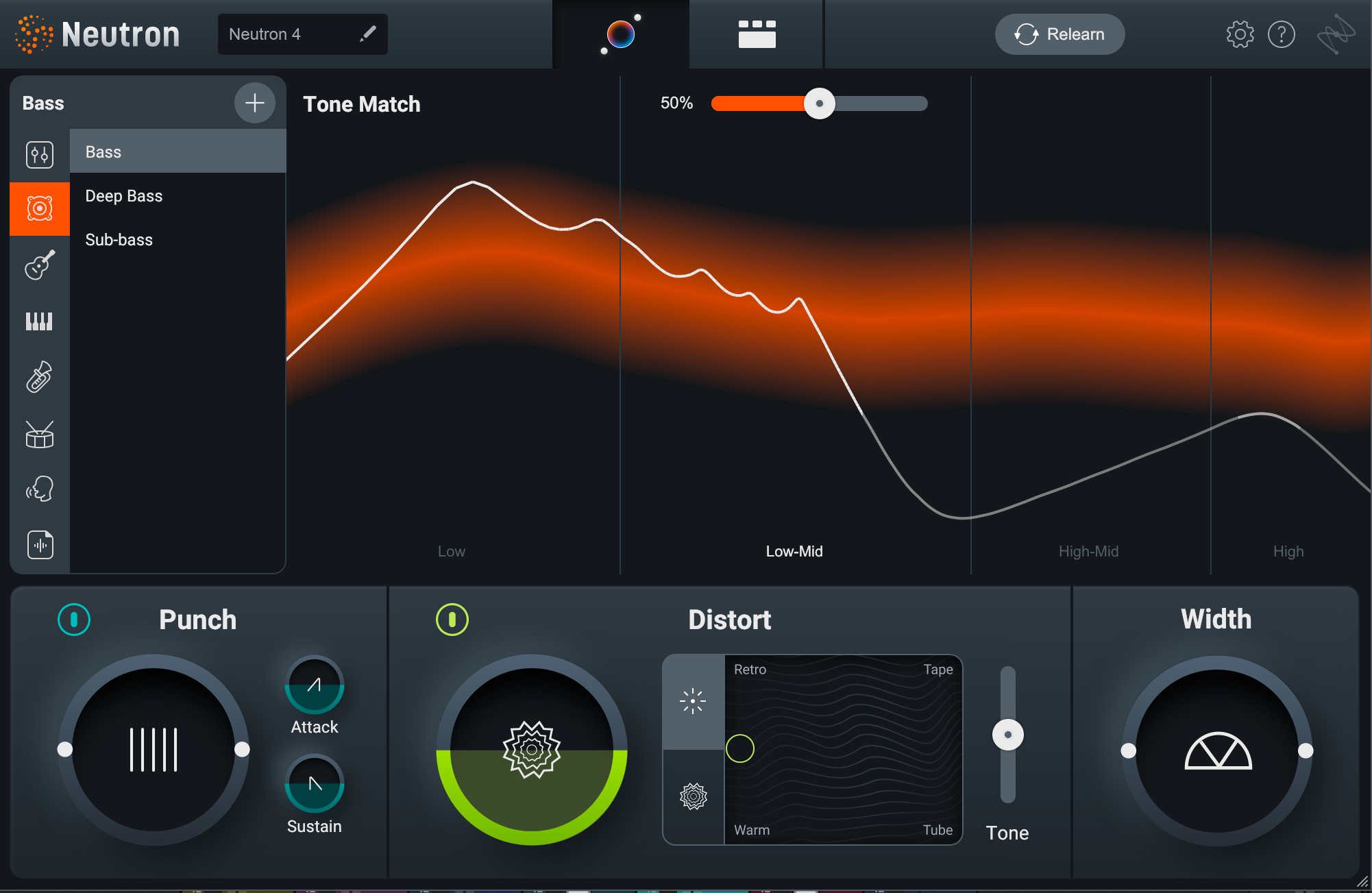This screenshot has width=1372, height=893.
Task: Add a new target with plus button
Action: [254, 103]
